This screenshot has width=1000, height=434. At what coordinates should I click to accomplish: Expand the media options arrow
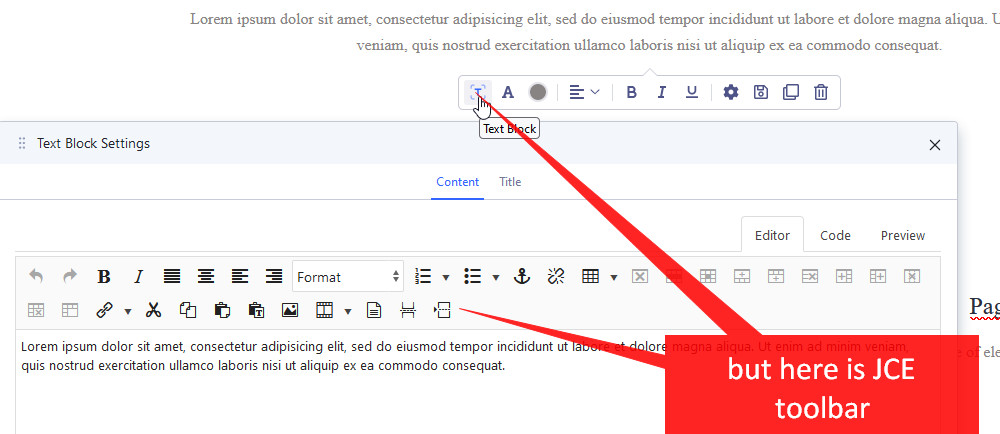(348, 311)
